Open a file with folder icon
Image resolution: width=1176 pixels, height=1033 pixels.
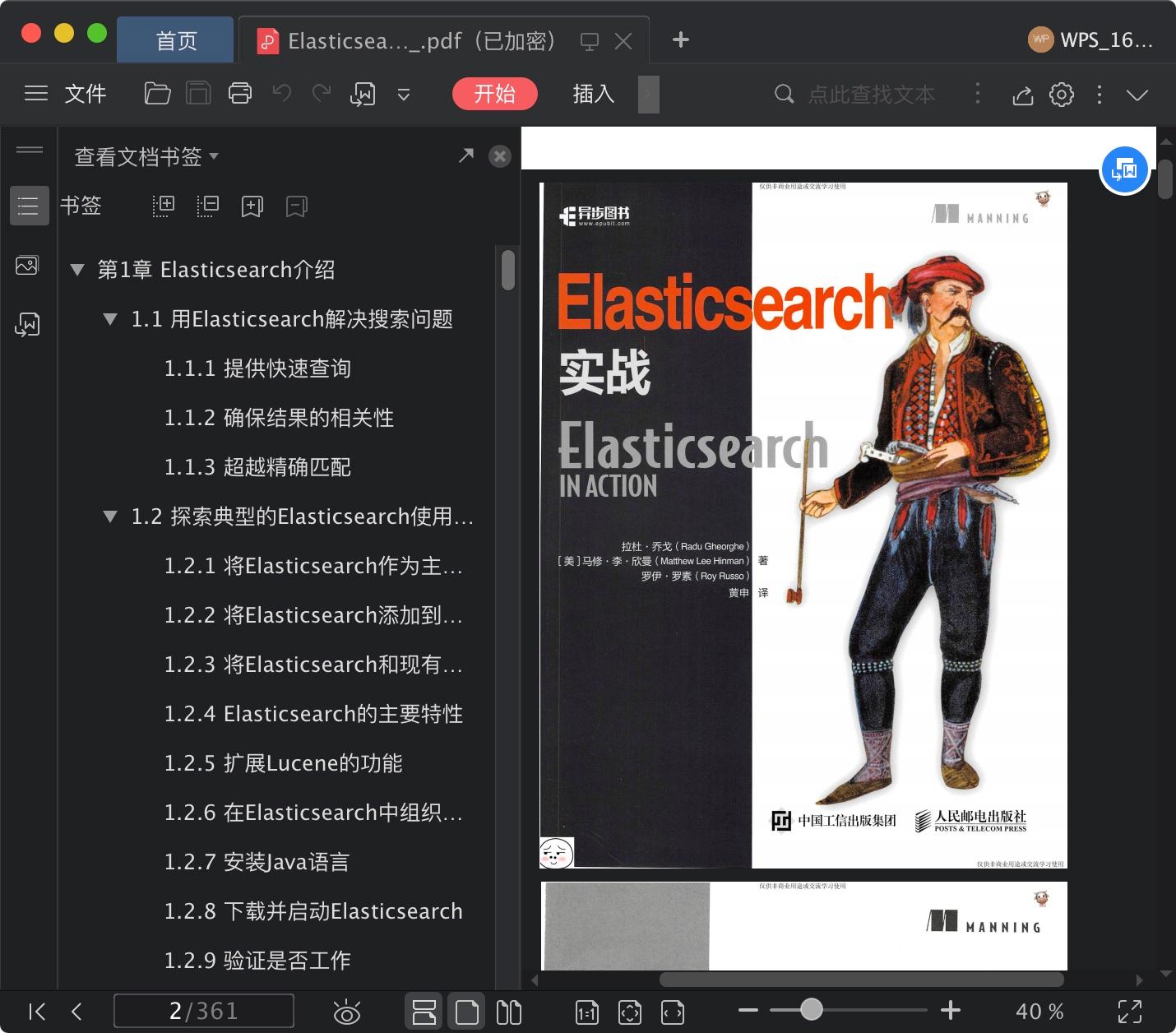coord(157,94)
